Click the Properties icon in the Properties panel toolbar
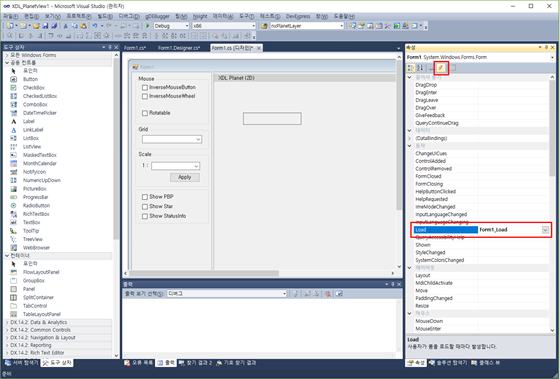This screenshot has width=559, height=379. click(x=432, y=67)
